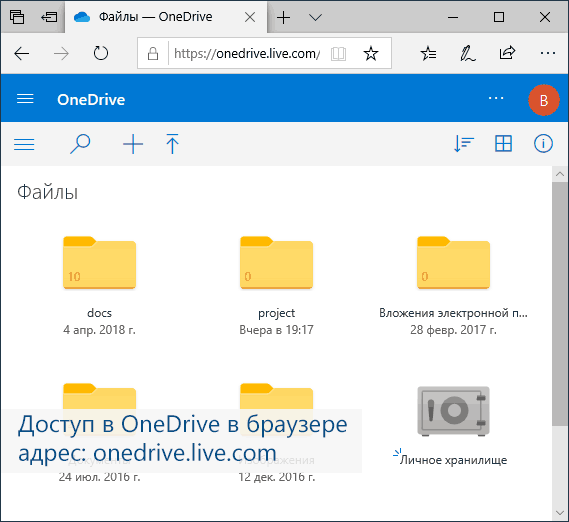Open the tabs you've set aside icon
This screenshot has width=569, height=522.
click(17, 17)
